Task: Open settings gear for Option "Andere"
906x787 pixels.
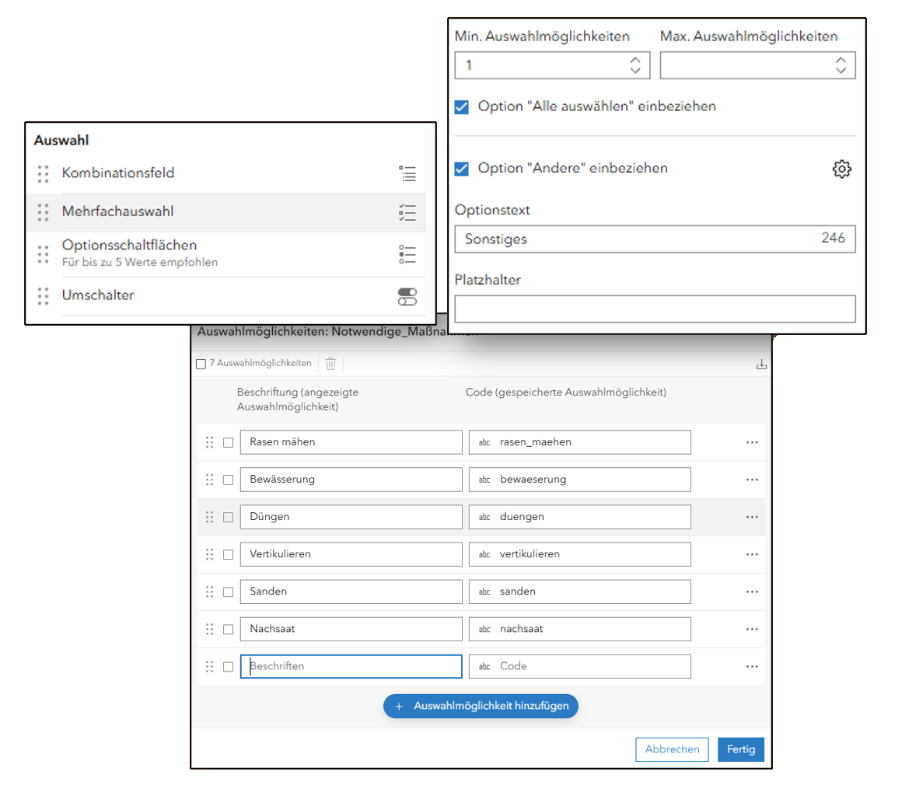Action: [842, 169]
